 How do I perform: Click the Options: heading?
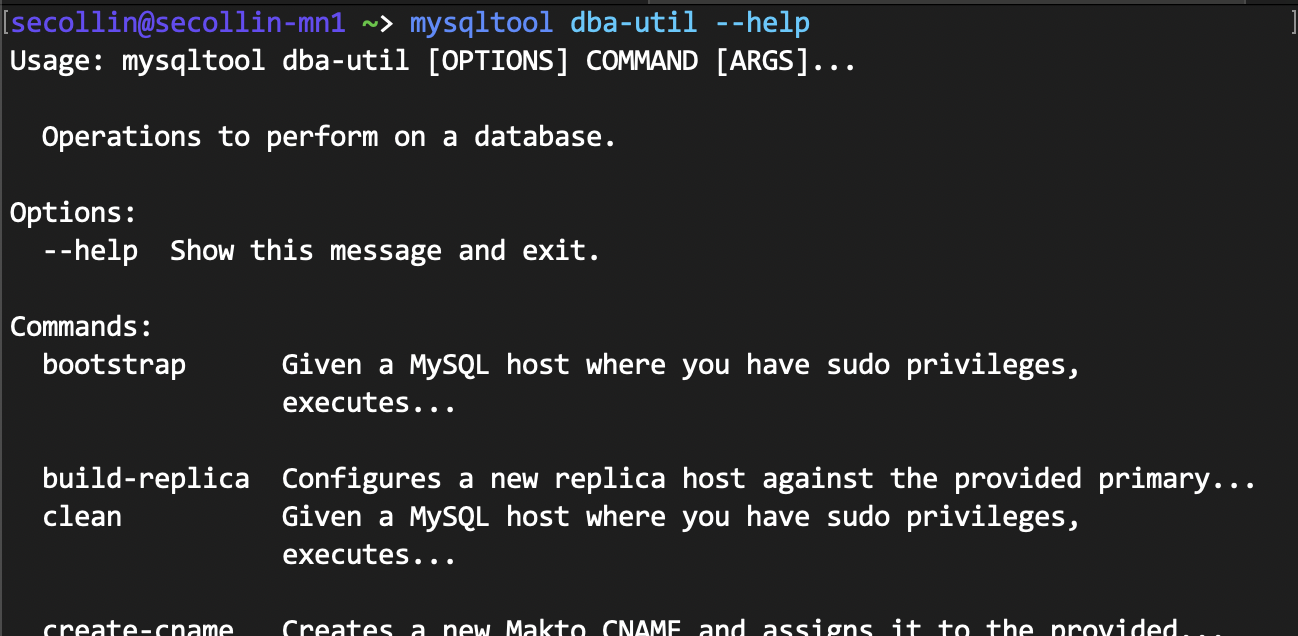click(x=73, y=213)
